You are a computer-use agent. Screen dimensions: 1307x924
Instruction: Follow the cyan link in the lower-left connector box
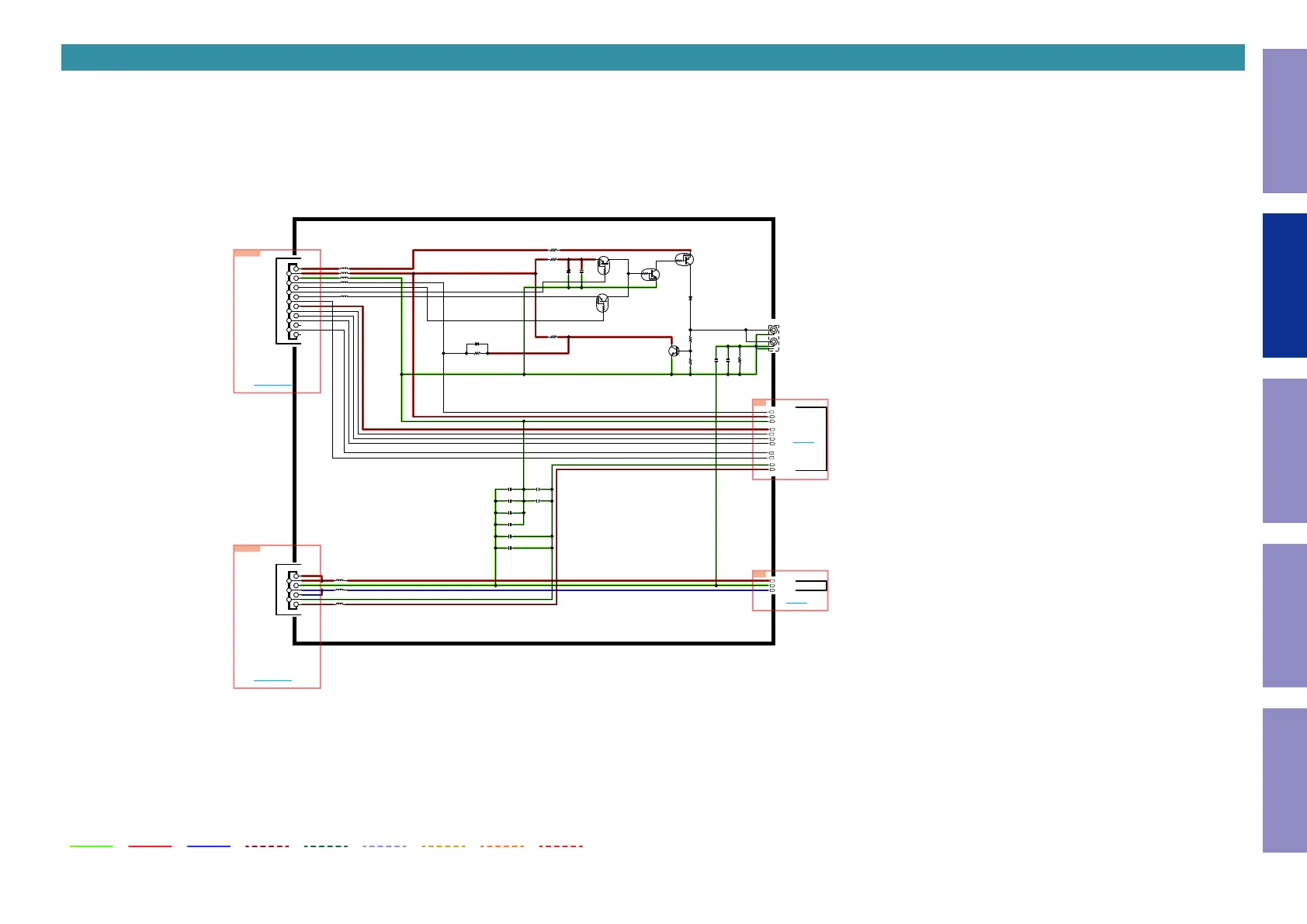pyautogui.click(x=272, y=680)
